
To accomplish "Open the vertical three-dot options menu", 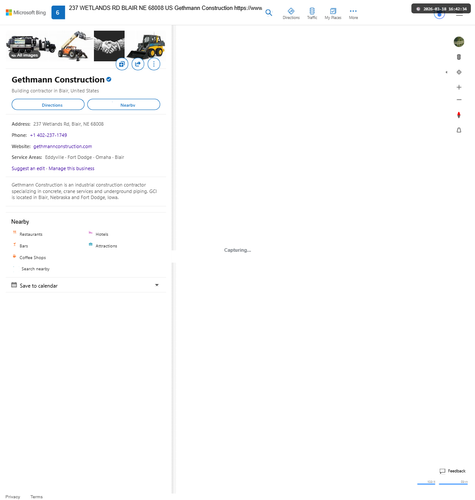I will point(154,64).
